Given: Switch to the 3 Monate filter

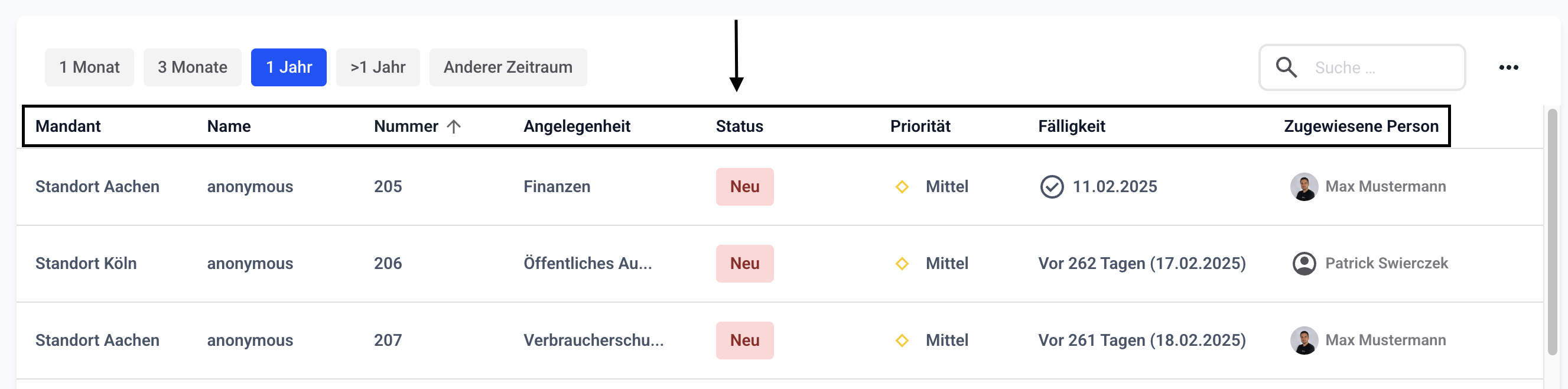Looking at the screenshot, I should (193, 67).
